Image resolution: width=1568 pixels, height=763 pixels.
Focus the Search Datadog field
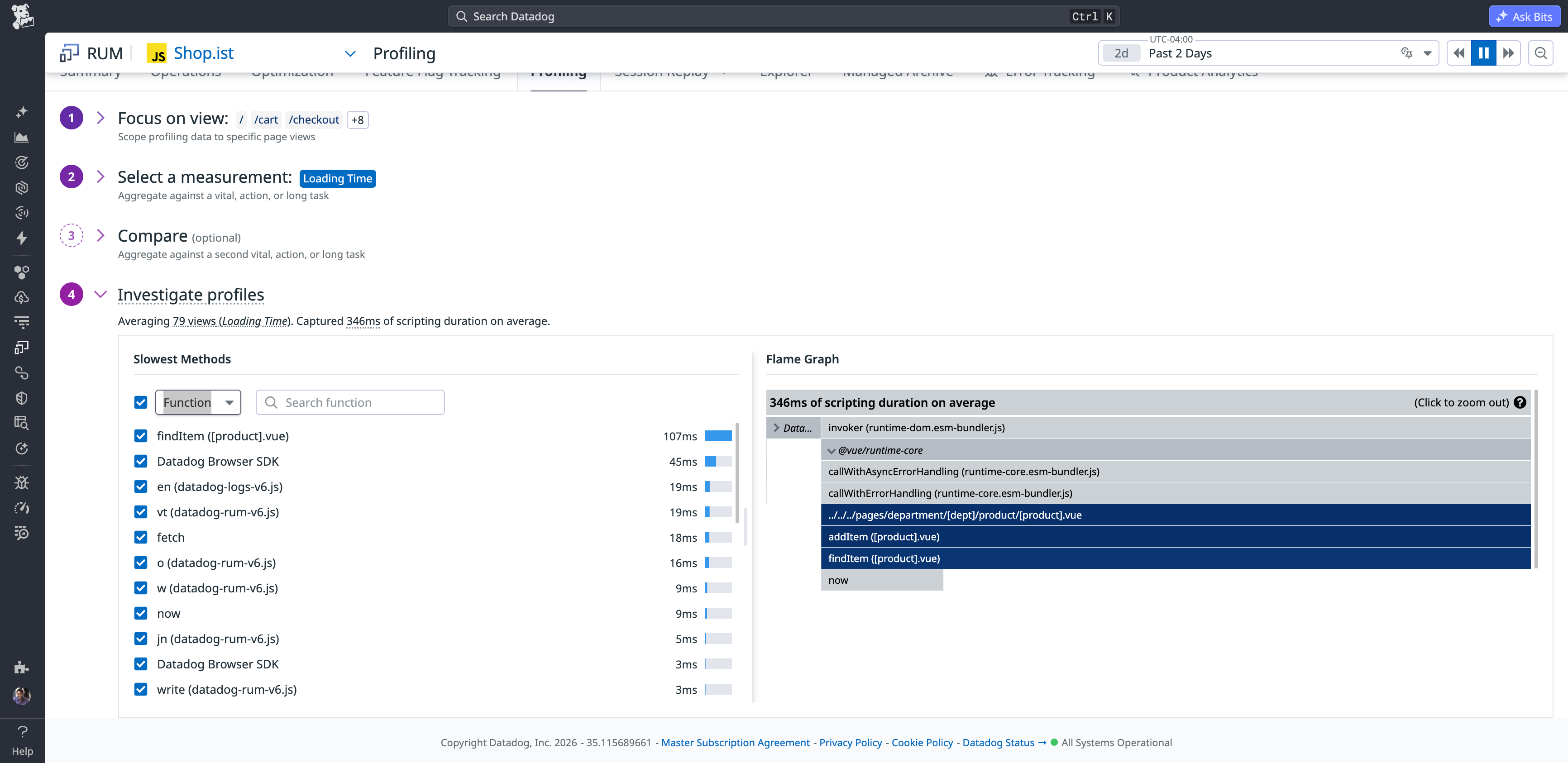click(x=784, y=16)
